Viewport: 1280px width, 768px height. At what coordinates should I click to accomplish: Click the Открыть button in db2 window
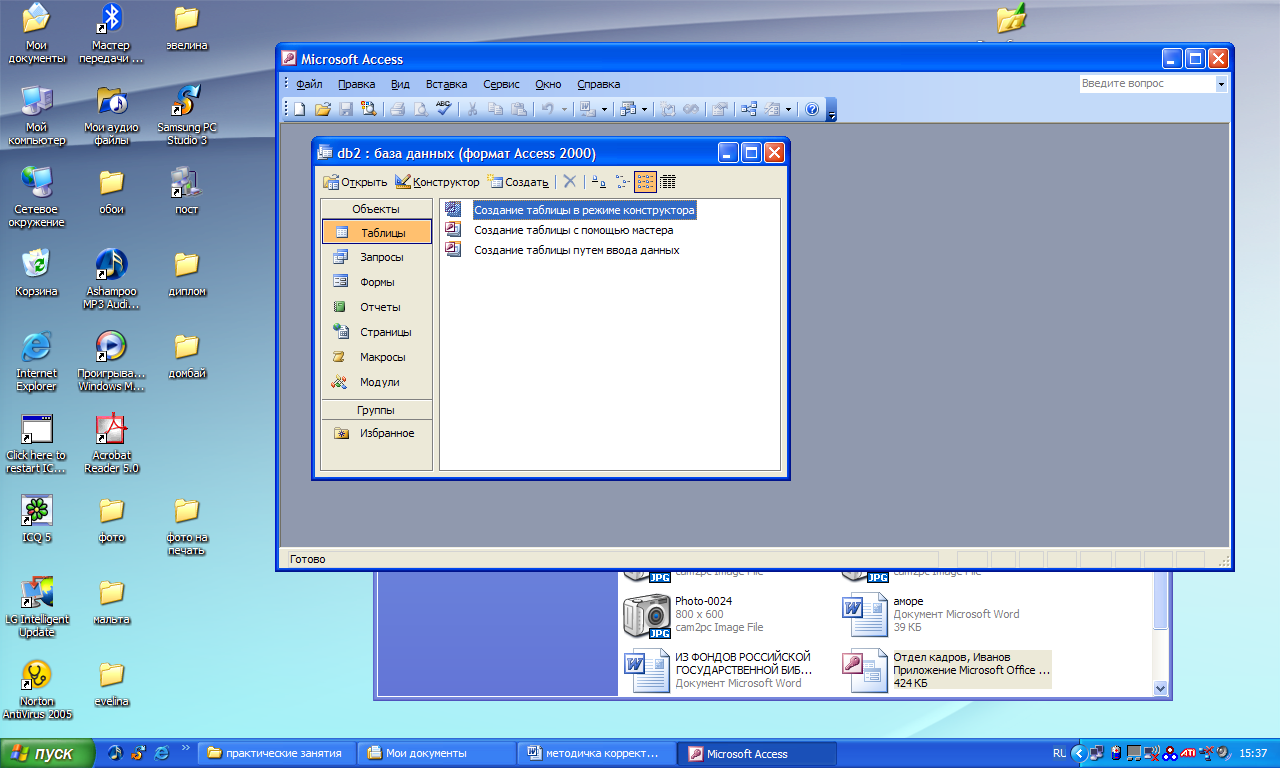[x=355, y=181]
